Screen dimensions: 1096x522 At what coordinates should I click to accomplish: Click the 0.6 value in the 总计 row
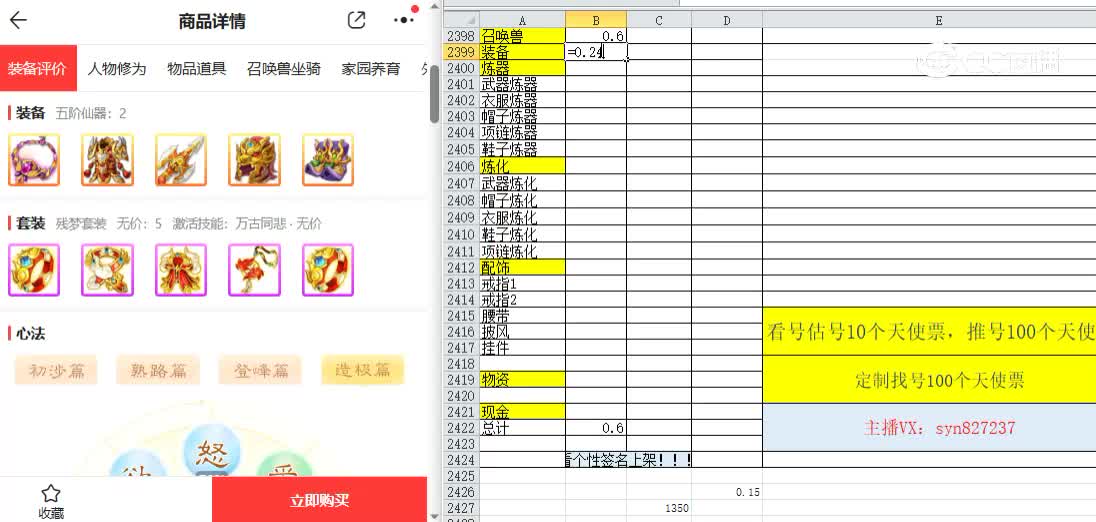[x=596, y=428]
